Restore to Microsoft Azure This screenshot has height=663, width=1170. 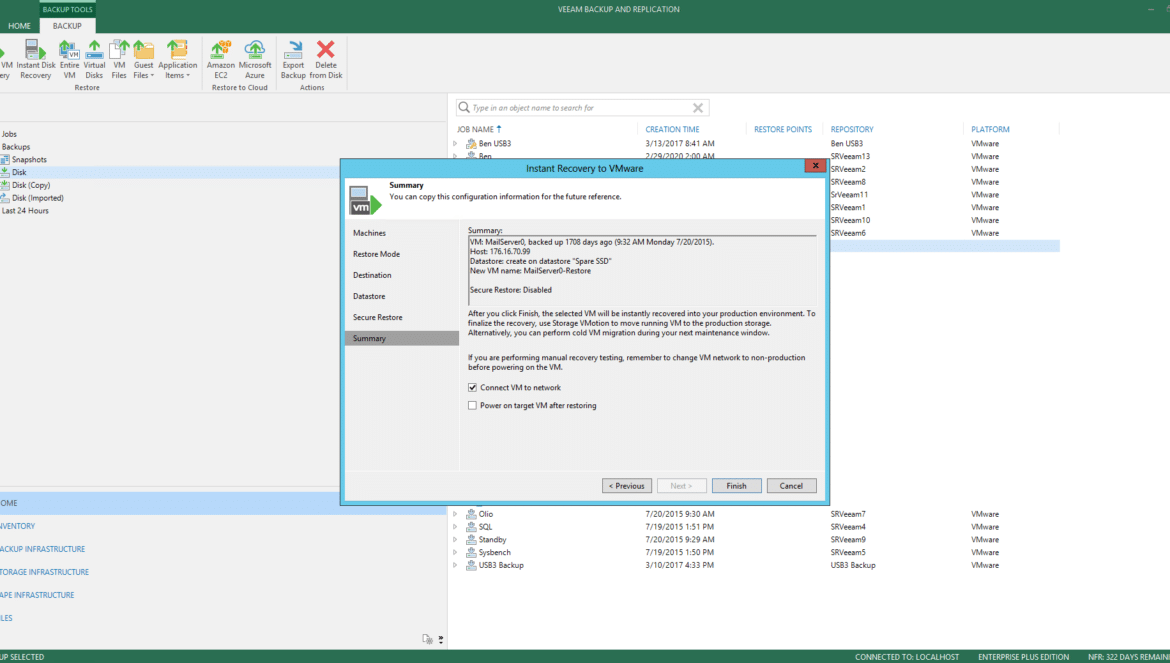click(254, 59)
